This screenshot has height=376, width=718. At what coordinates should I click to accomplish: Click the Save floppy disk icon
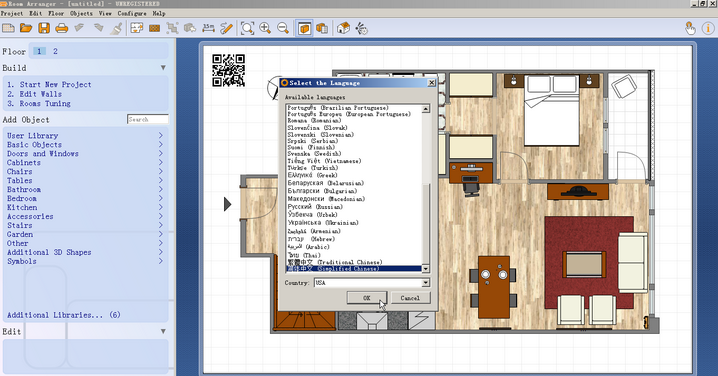click(44, 28)
